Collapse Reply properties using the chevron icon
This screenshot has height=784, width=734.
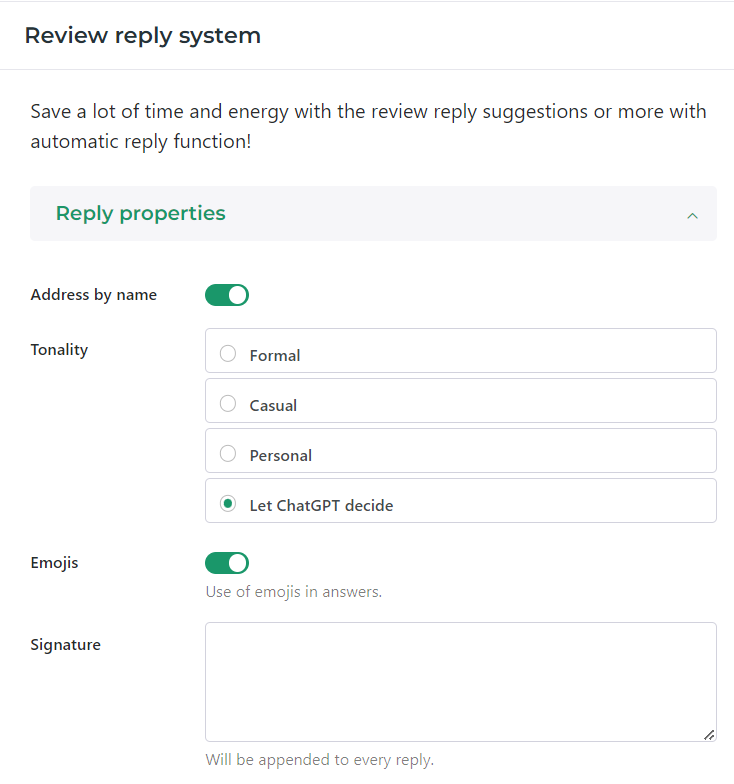692,215
